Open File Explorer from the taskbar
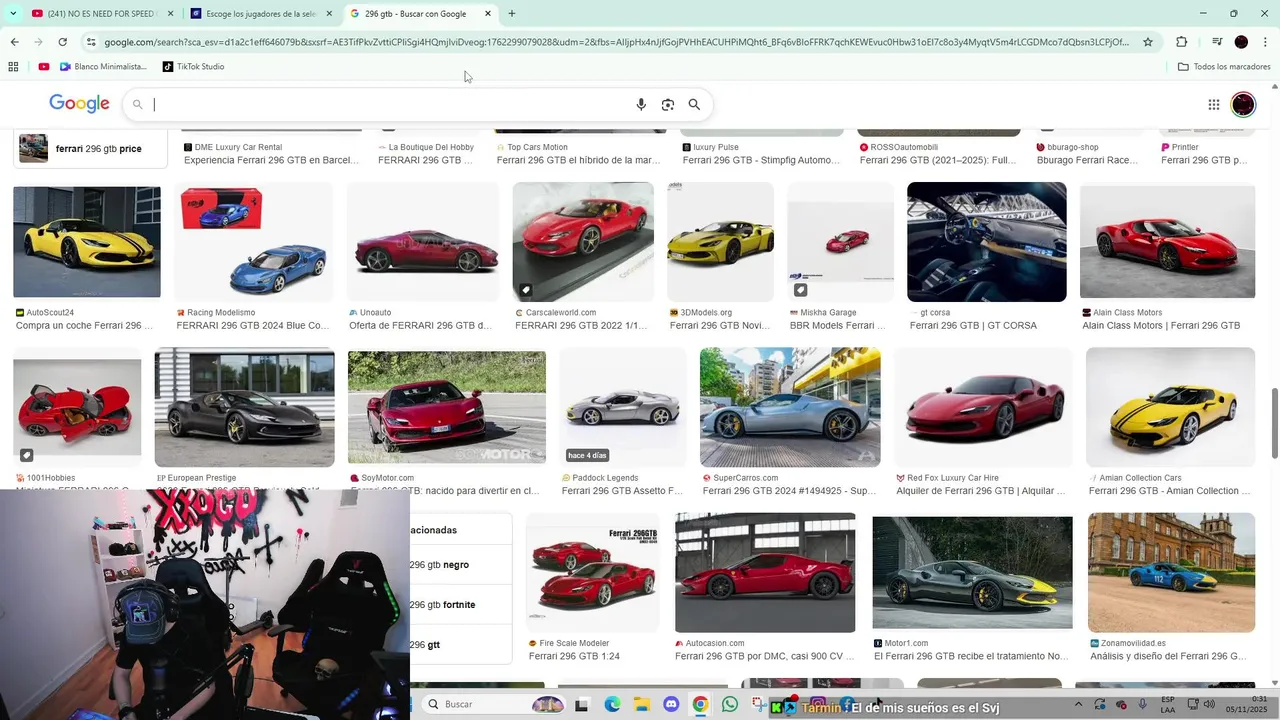This screenshot has height=720, width=1280. click(641, 704)
